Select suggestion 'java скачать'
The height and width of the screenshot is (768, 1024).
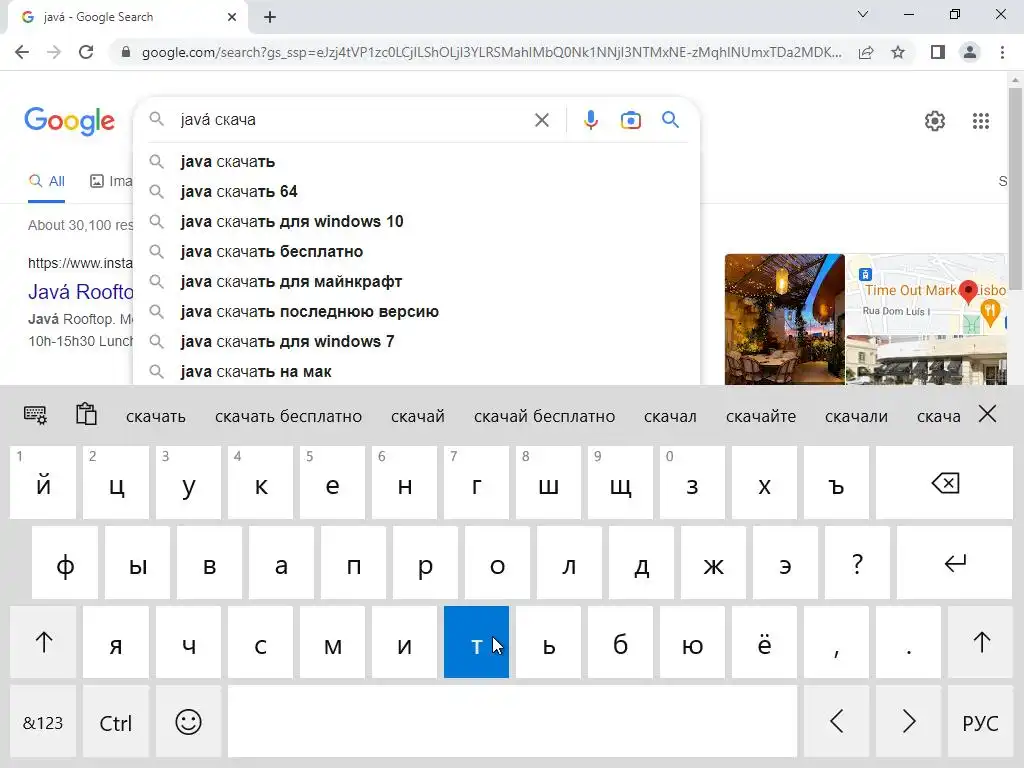tap(417, 161)
